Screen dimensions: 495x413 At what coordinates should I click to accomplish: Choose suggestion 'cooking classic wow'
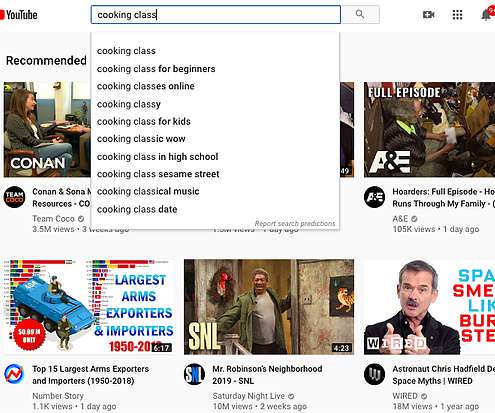[x=215, y=139]
